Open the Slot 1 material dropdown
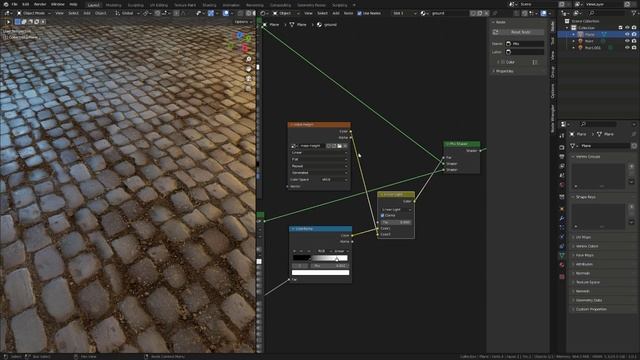The width and height of the screenshot is (640, 360). [404, 13]
